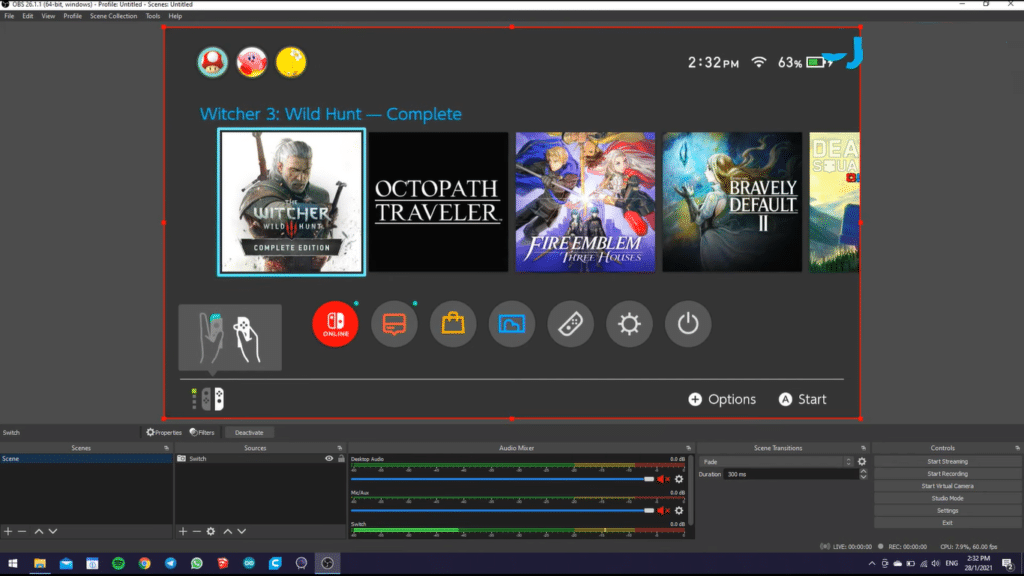Viewport: 1024px width, 576px height.
Task: Move the selected scene up
Action: pos(39,532)
